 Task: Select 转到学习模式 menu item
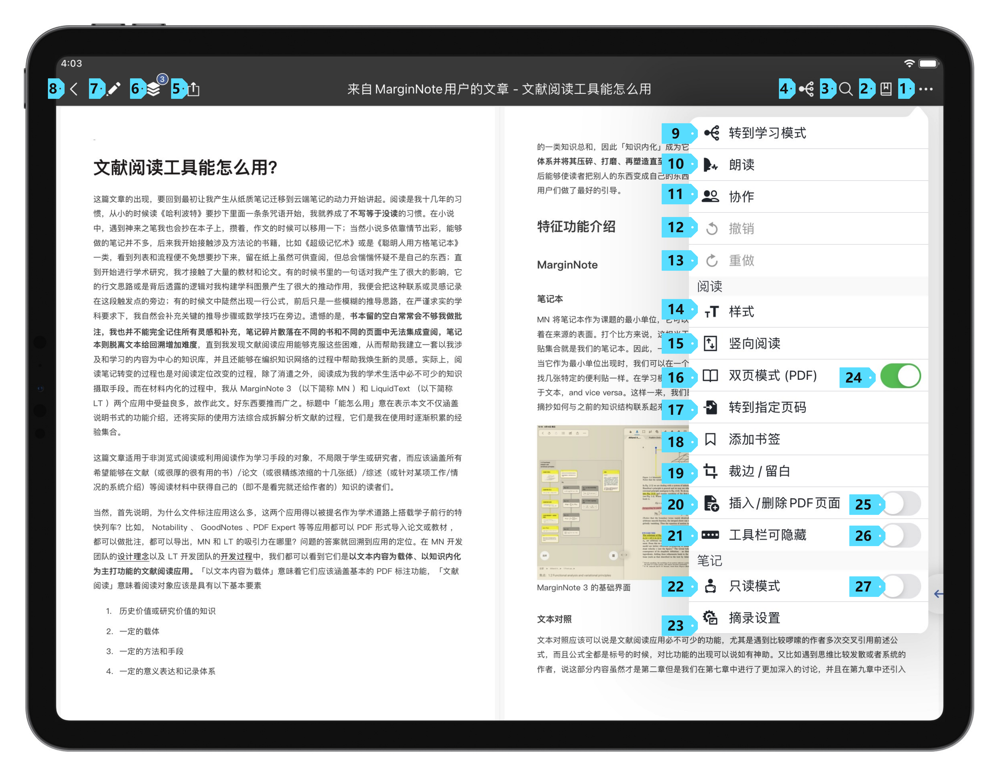point(767,133)
